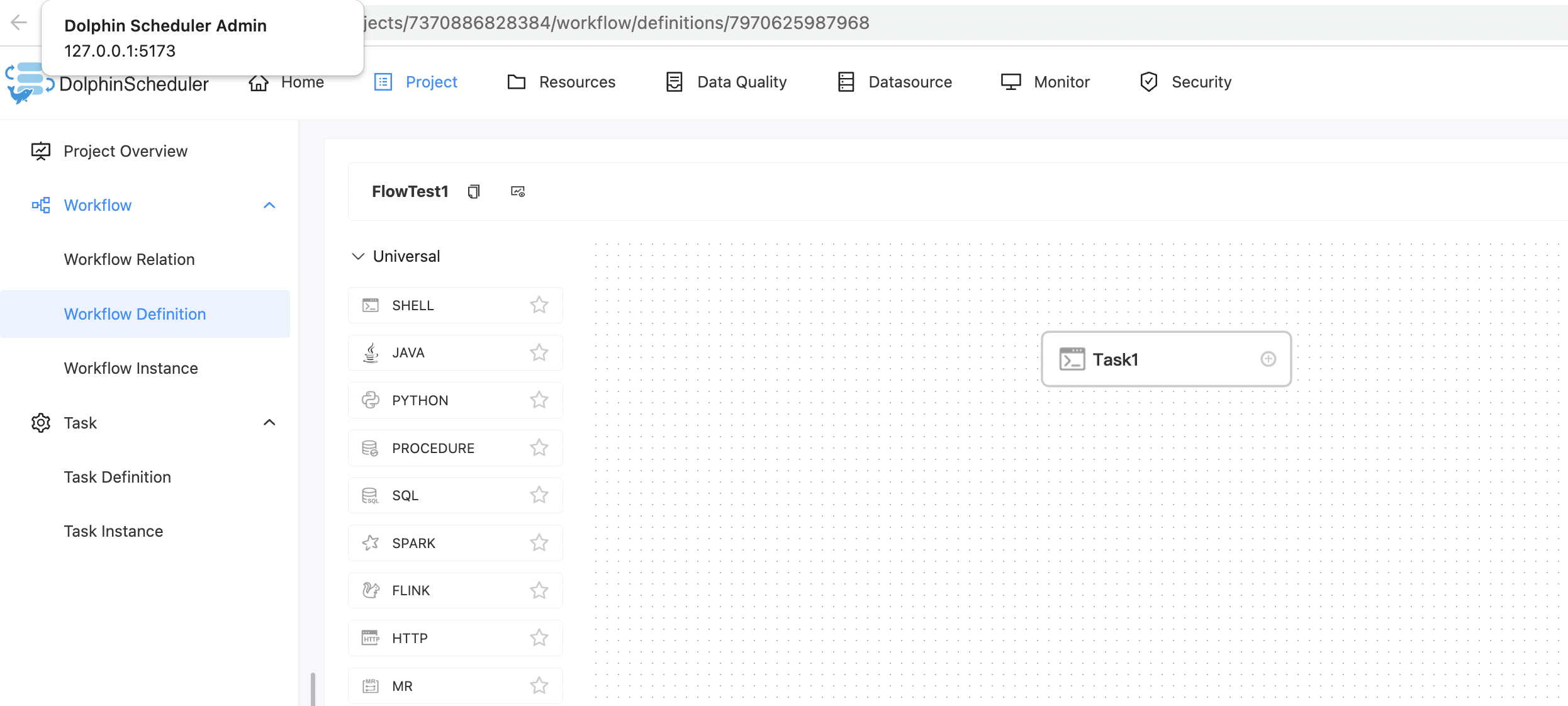Open Workflow Instance in sidebar
The width and height of the screenshot is (1568, 706).
click(131, 368)
